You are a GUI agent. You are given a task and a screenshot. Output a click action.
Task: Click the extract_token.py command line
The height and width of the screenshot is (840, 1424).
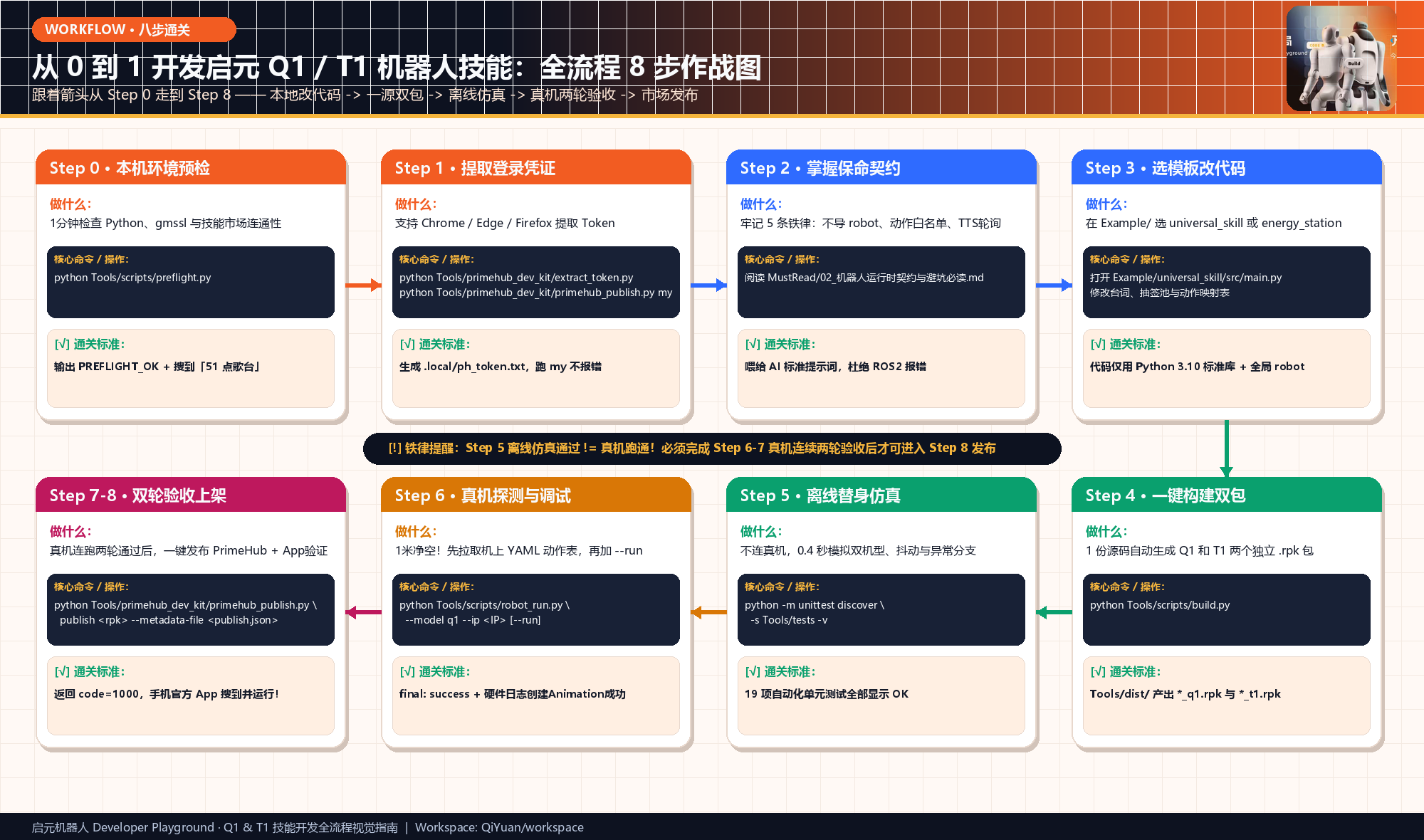516,278
